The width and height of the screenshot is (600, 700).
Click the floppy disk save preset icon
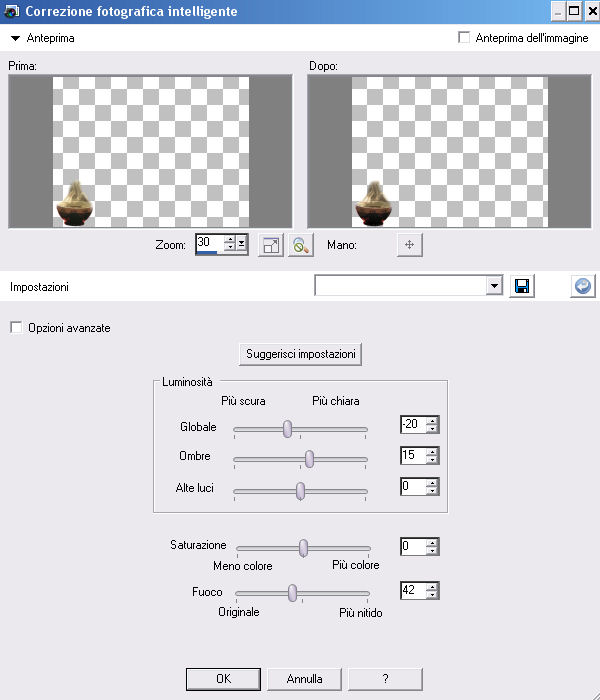[x=522, y=286]
